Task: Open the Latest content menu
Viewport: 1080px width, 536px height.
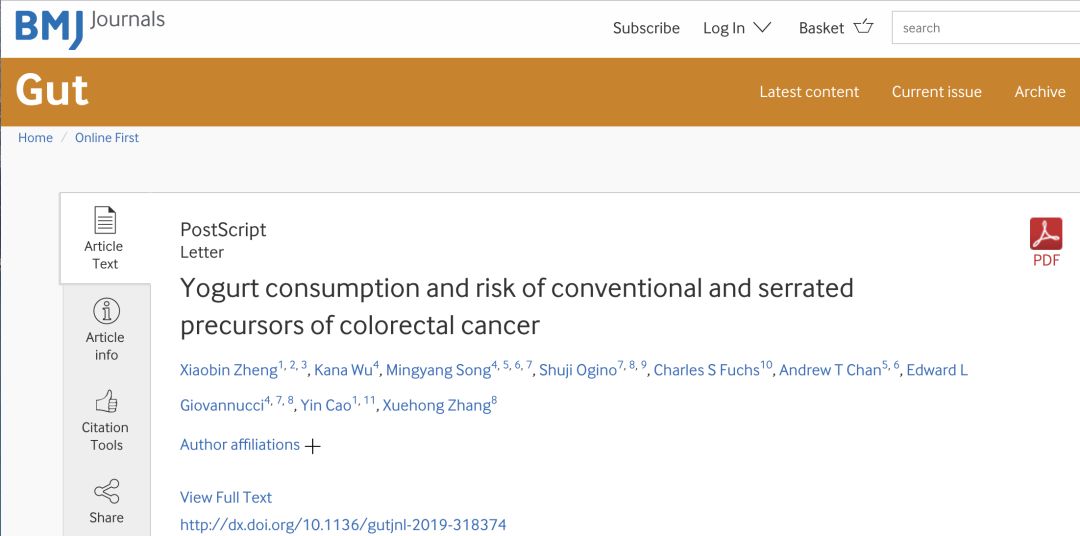Action: (809, 92)
